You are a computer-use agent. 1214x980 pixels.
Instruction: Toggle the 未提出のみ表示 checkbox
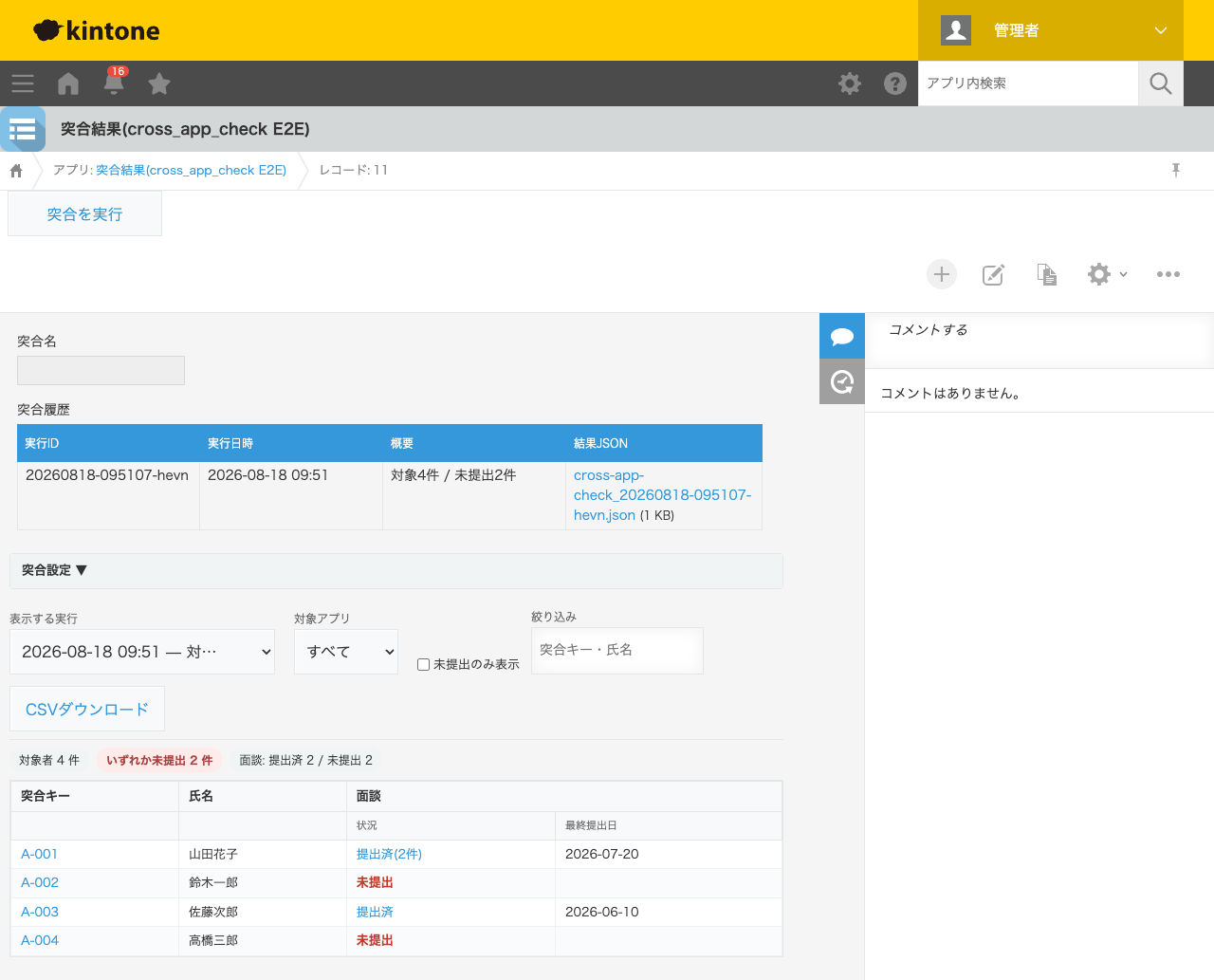424,665
